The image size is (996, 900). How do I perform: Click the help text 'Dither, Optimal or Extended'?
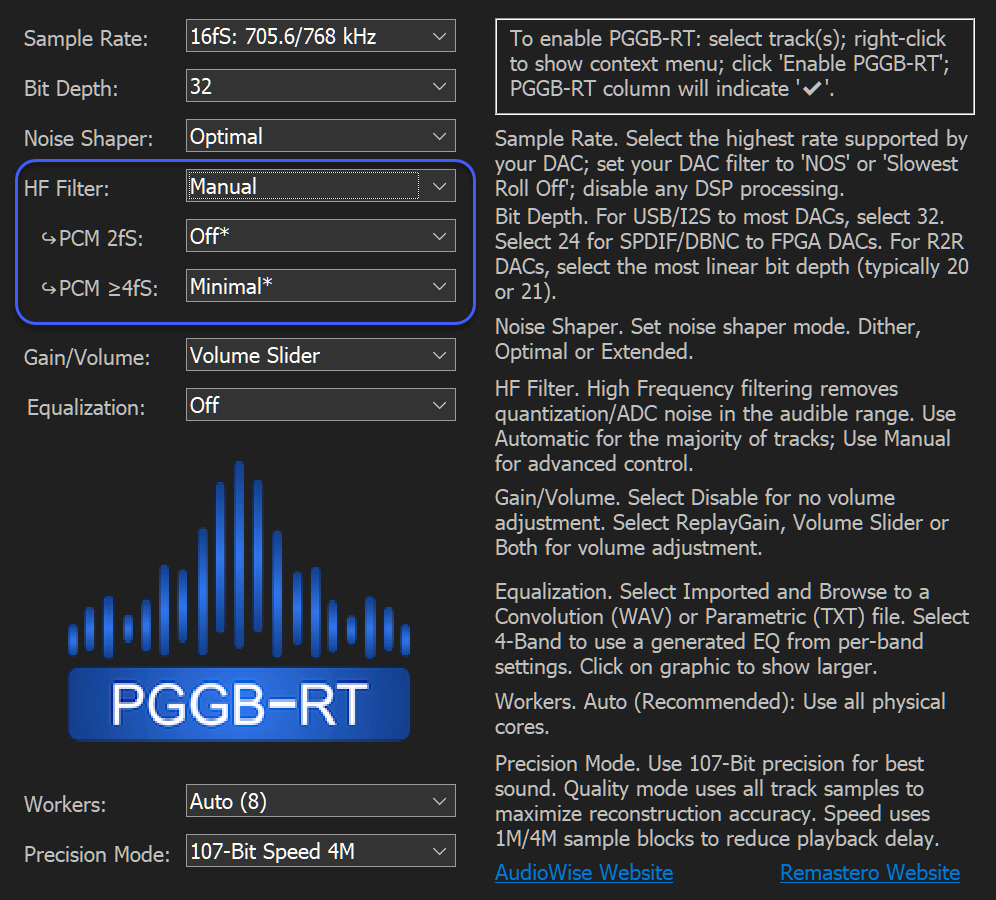[x=708, y=339]
